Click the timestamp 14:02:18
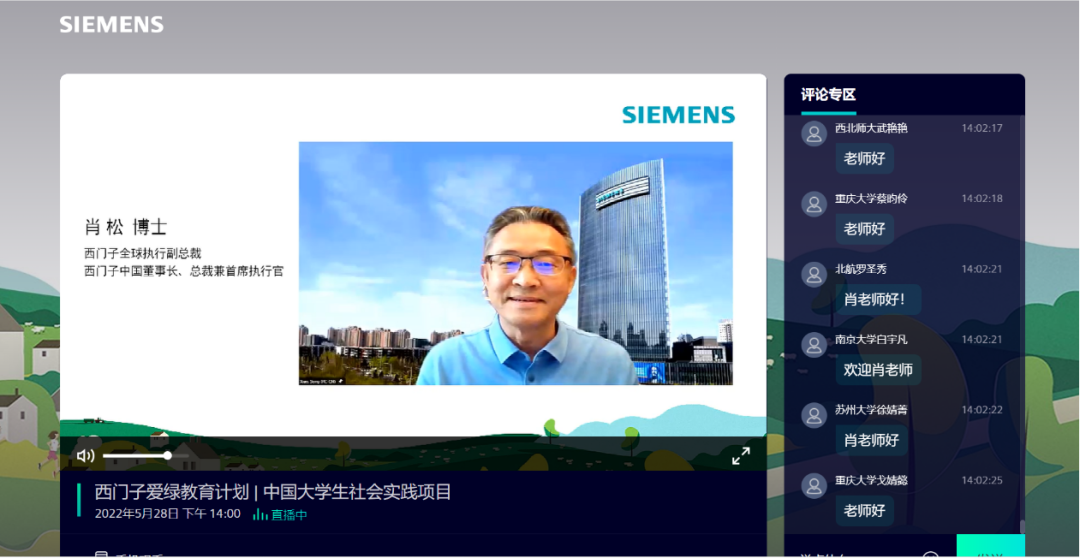 (x=982, y=198)
